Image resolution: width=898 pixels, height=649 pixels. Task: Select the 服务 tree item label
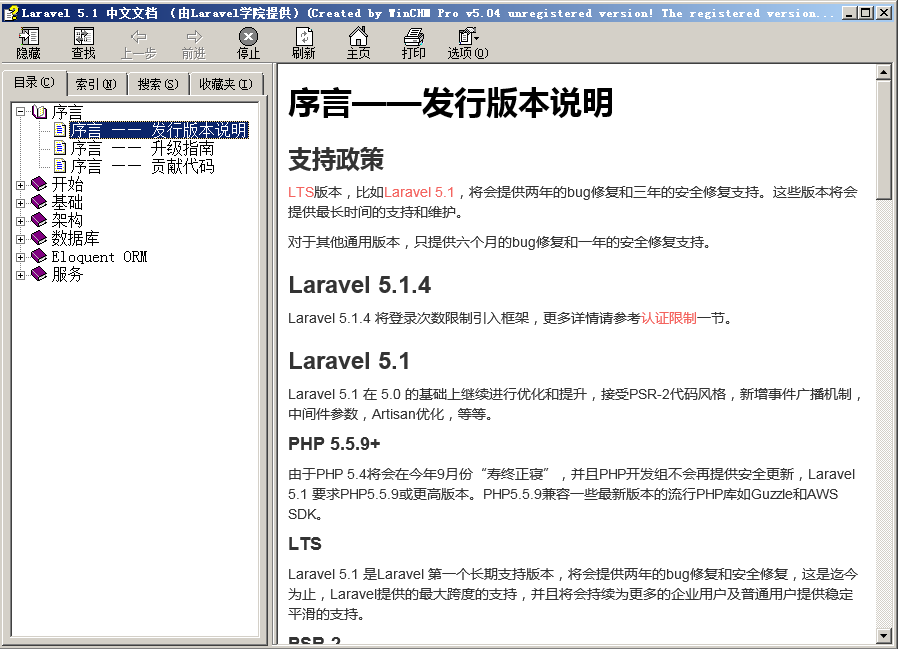tap(68, 274)
